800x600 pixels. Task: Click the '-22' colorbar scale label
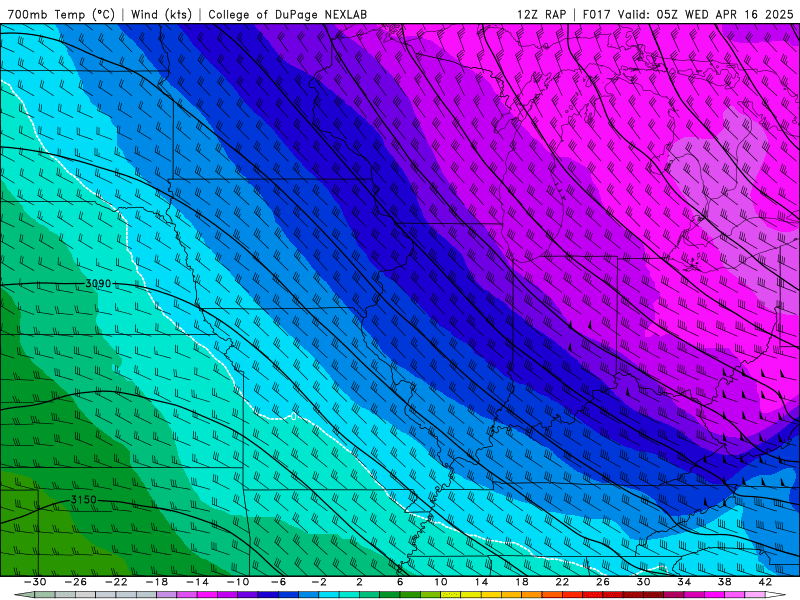coord(116,582)
